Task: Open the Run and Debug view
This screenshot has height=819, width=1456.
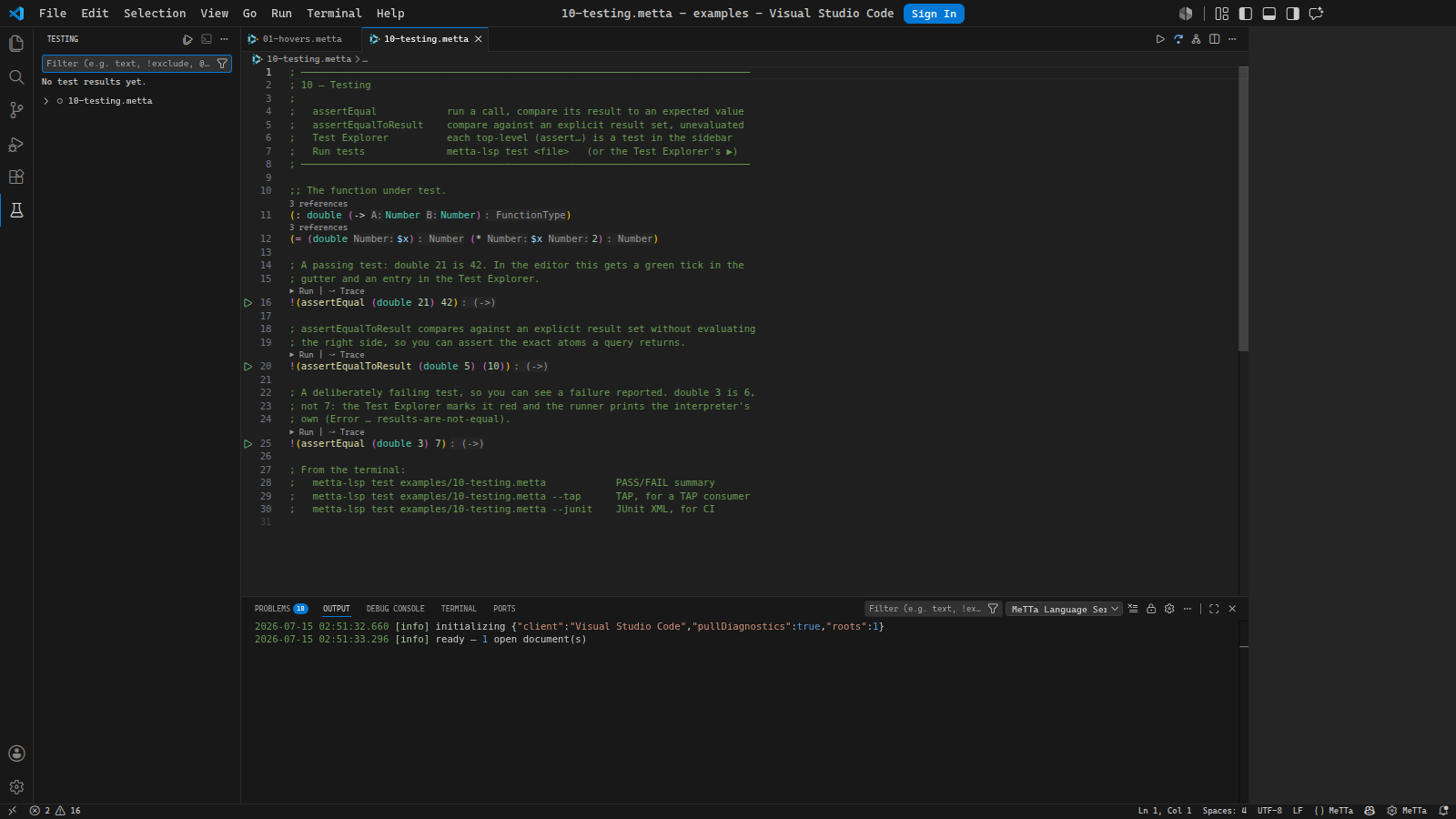Action: (x=16, y=144)
